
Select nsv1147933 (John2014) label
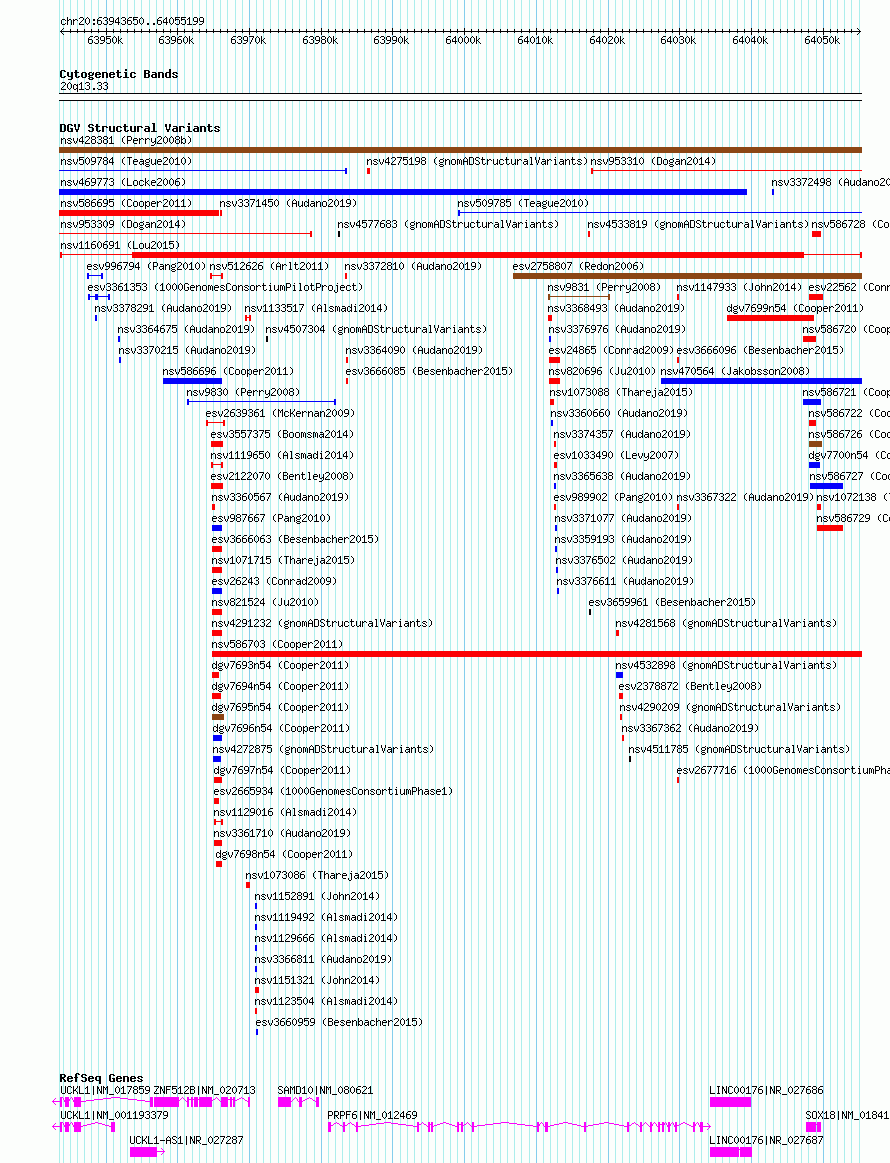coord(739,287)
